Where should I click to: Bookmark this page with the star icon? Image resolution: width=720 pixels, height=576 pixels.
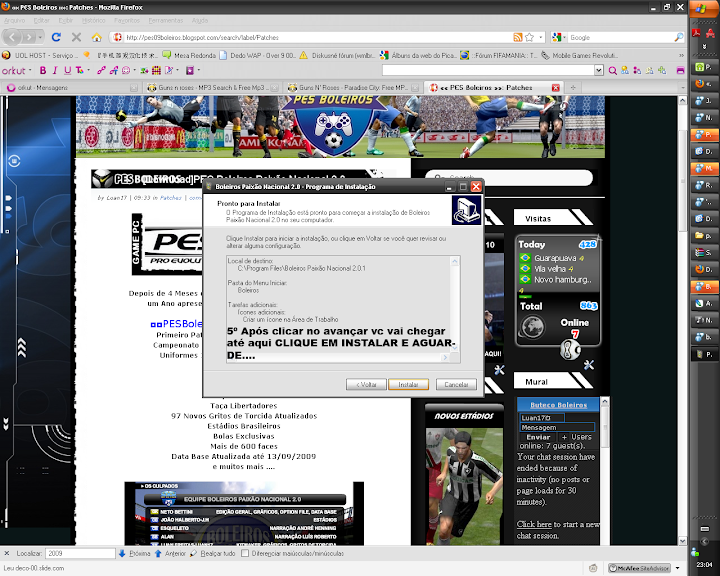pos(529,37)
